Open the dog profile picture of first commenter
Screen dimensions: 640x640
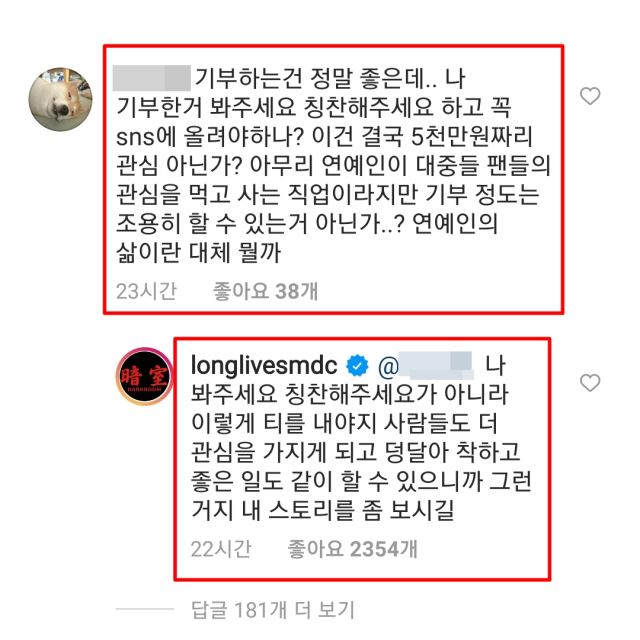60,99
